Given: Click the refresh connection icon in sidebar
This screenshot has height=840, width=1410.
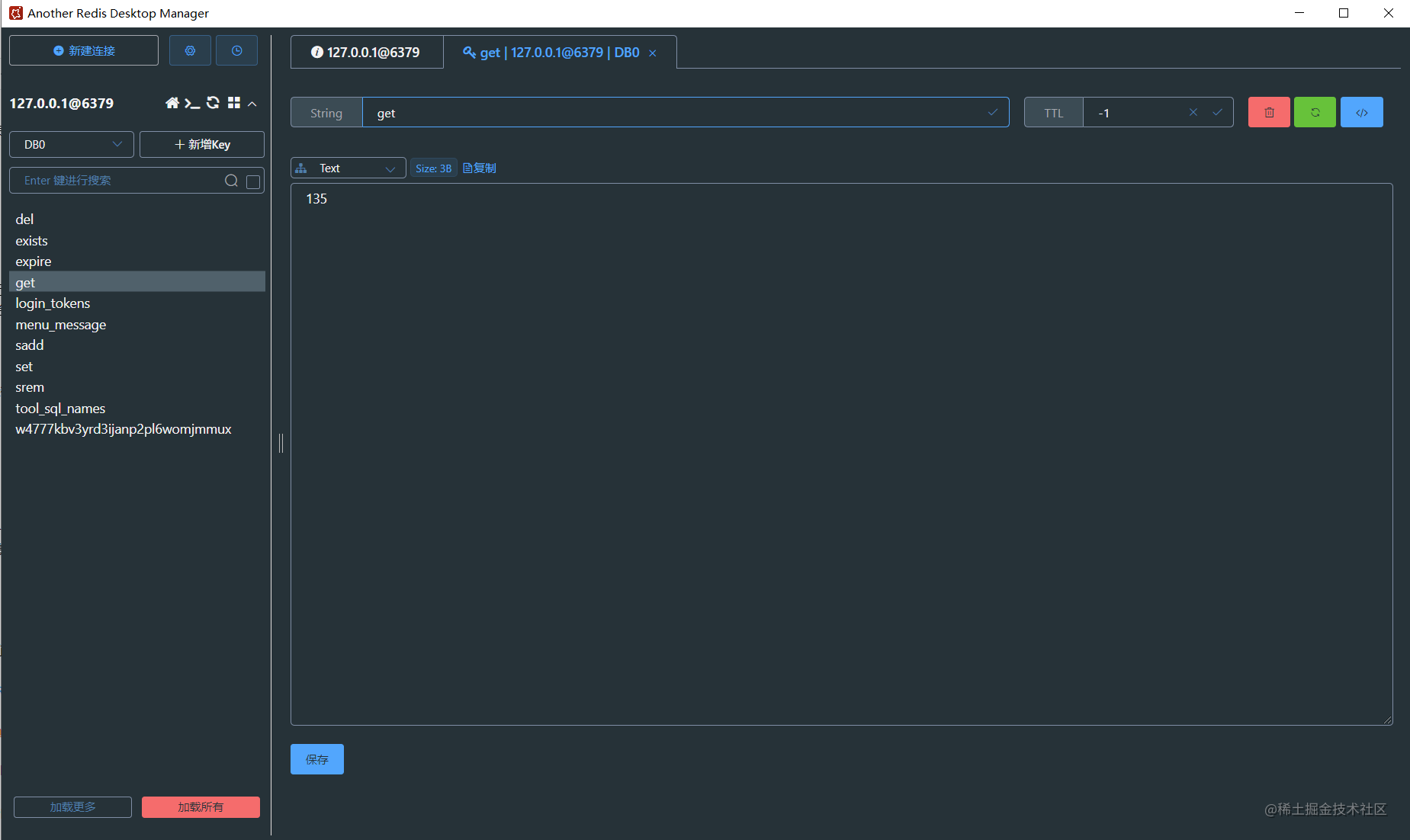Looking at the screenshot, I should click(x=214, y=103).
